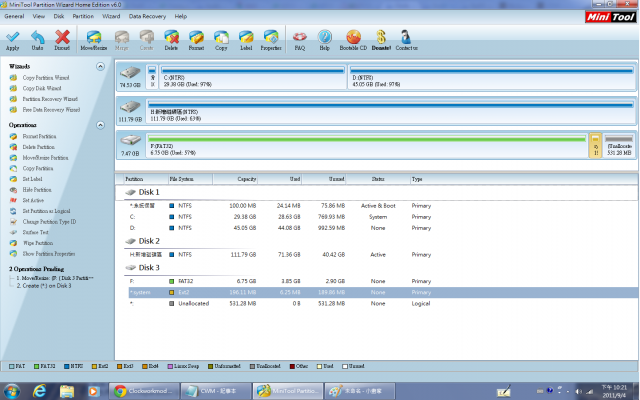
Task: Launch Free Data Recovery Wizard
Action: 51,109
